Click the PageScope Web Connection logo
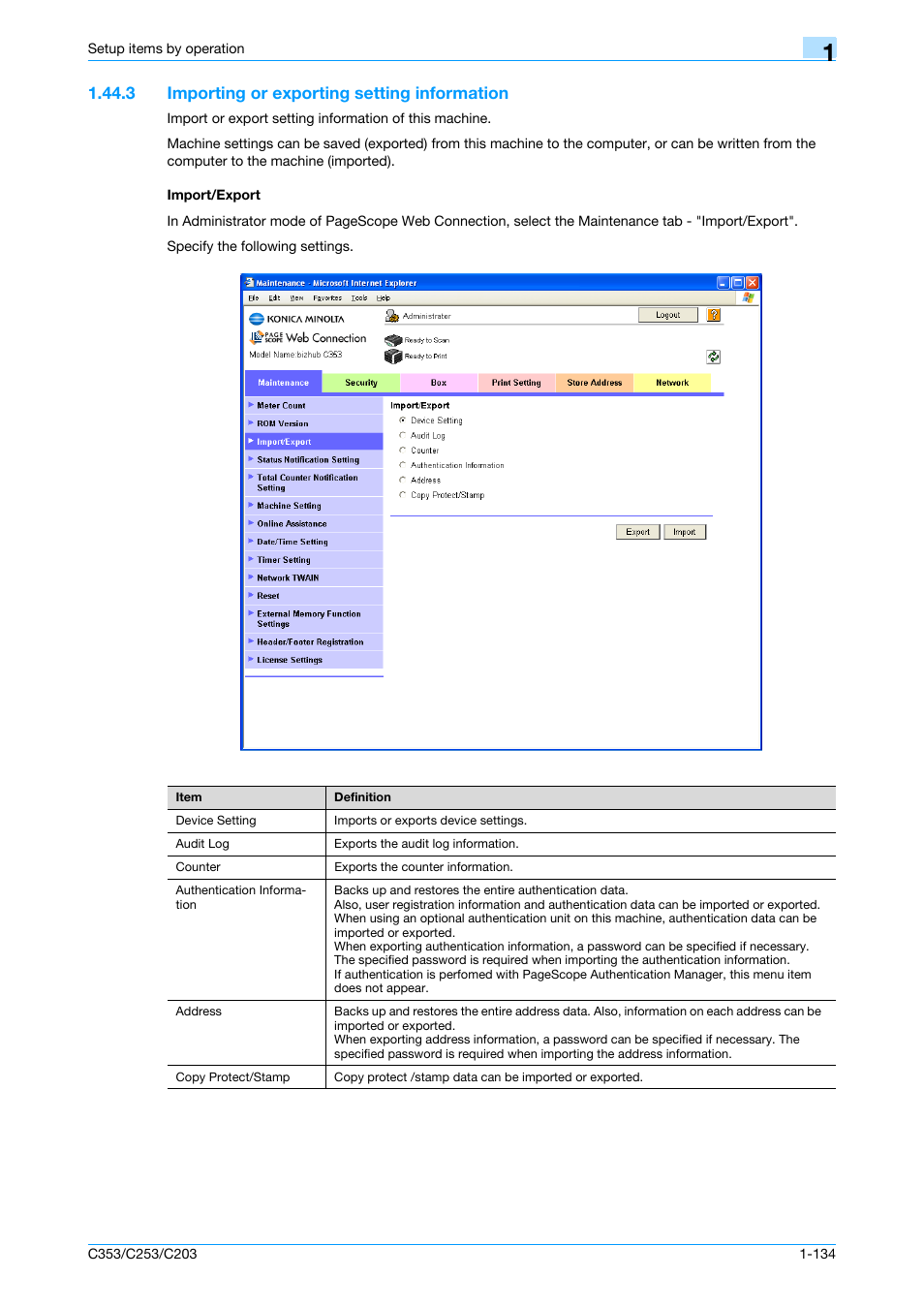The image size is (924, 1308). 308,337
